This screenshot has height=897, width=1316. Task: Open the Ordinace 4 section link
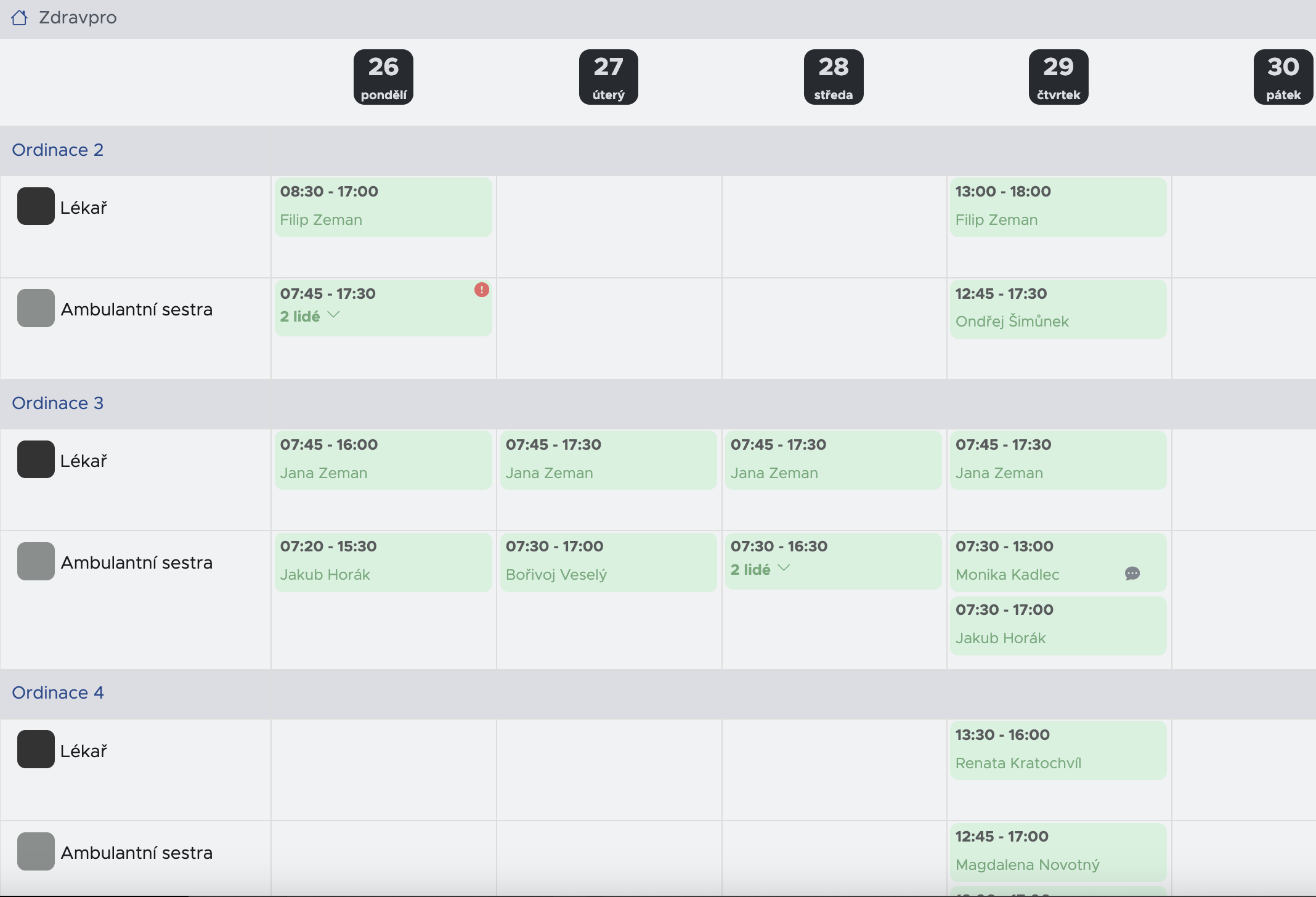(x=58, y=692)
